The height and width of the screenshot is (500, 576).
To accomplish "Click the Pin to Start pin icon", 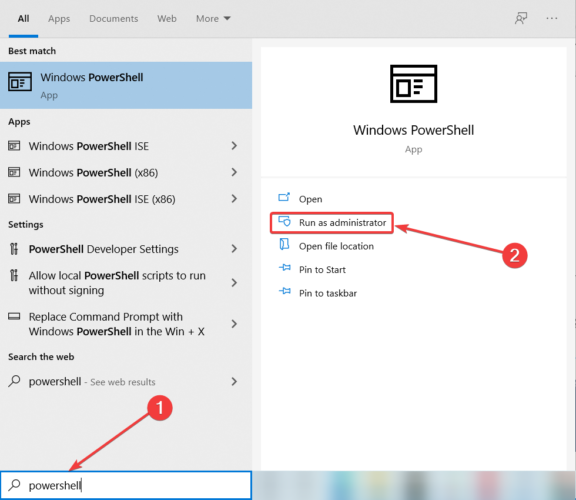I will pos(285,268).
